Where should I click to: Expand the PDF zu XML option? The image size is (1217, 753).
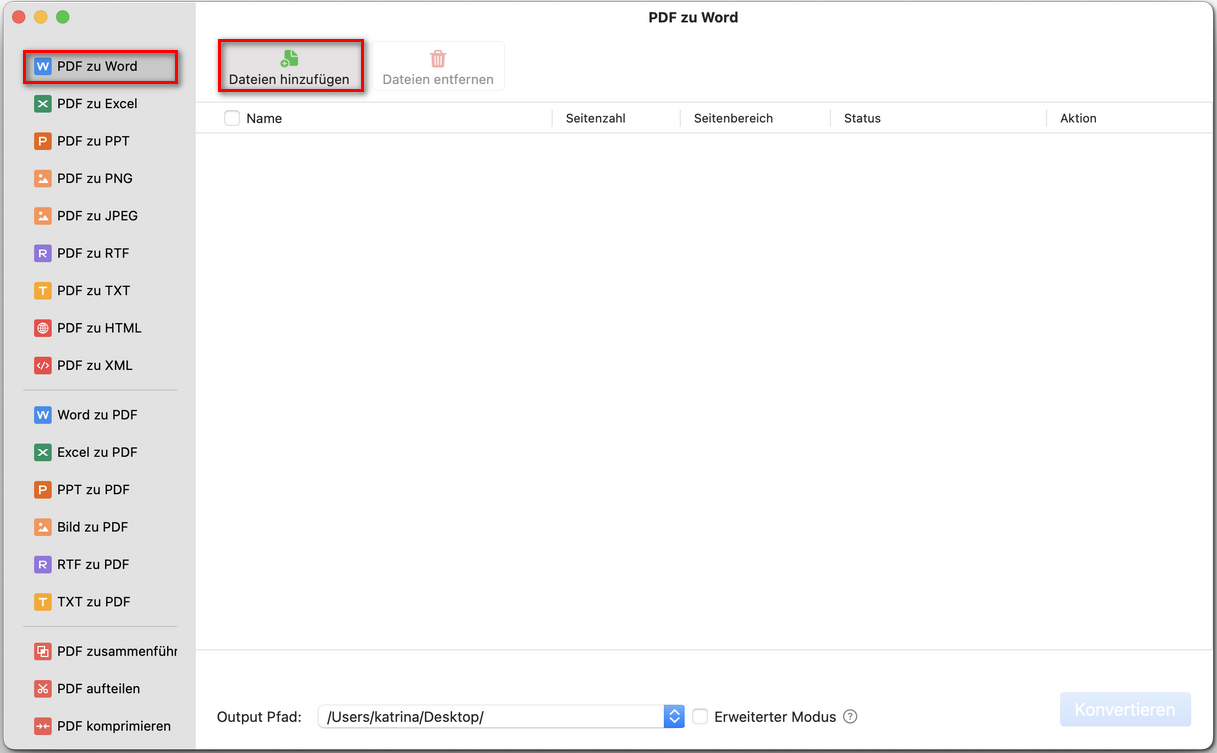pos(92,365)
